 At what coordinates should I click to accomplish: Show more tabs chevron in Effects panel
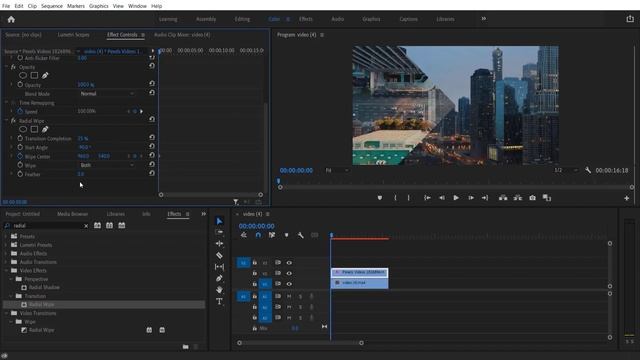click(x=203, y=214)
